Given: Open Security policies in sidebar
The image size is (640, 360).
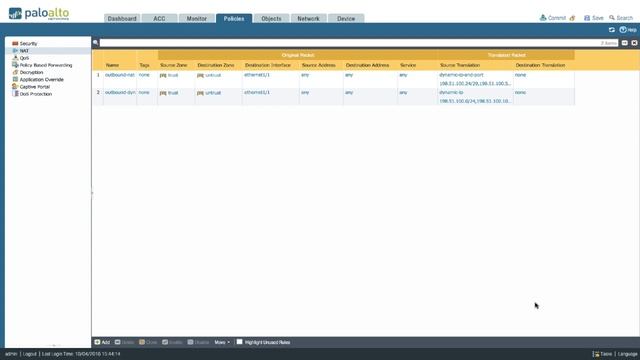Looking at the screenshot, I should point(28,44).
